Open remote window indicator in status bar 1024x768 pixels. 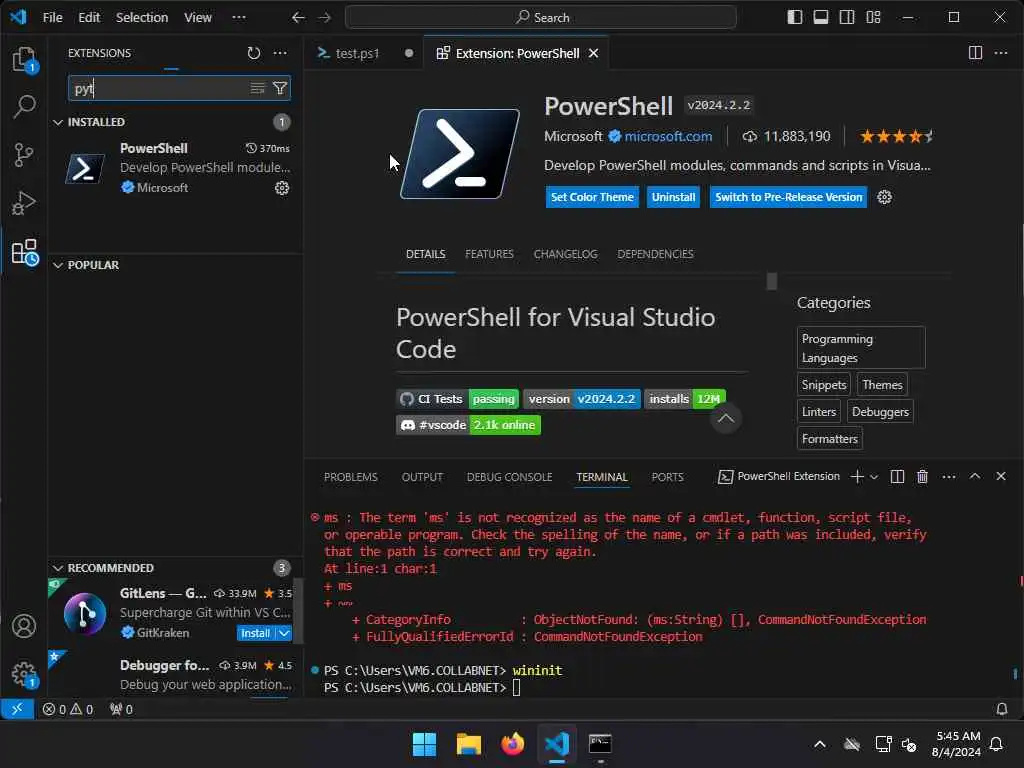click(17, 709)
